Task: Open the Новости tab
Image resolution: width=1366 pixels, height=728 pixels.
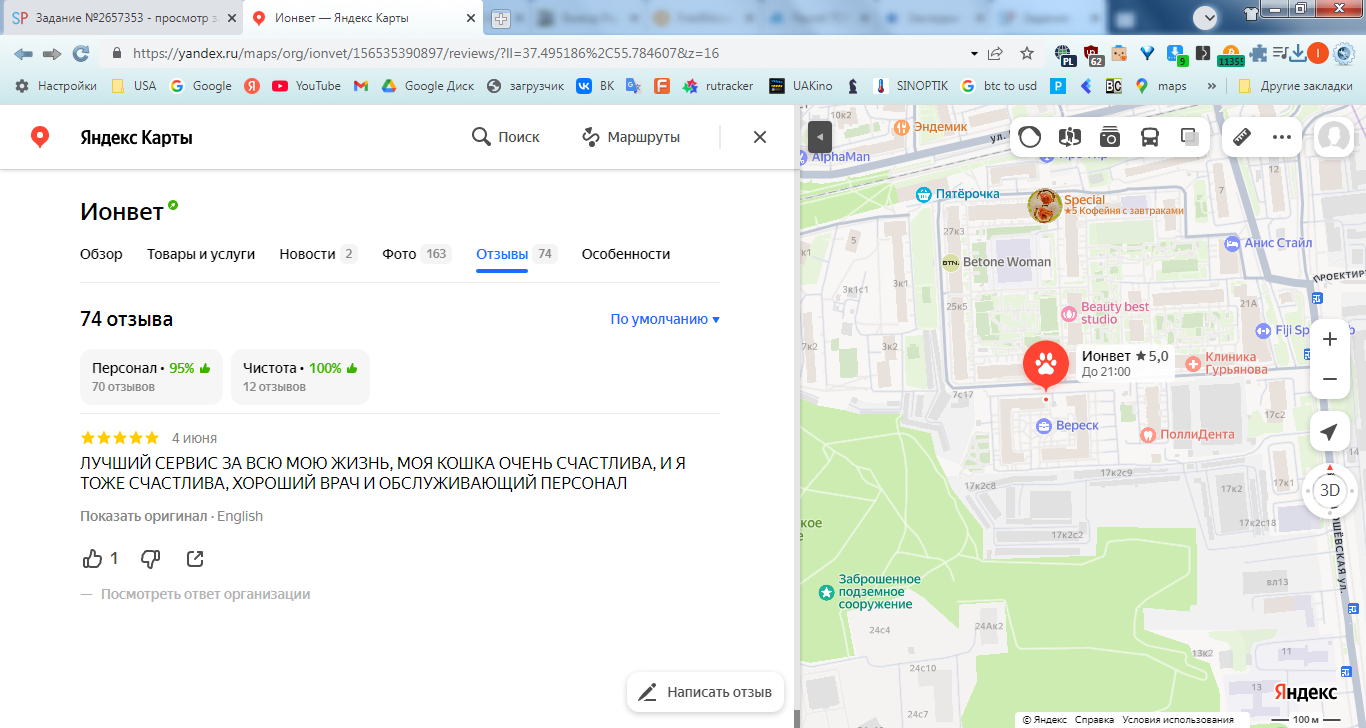Action: [x=318, y=254]
